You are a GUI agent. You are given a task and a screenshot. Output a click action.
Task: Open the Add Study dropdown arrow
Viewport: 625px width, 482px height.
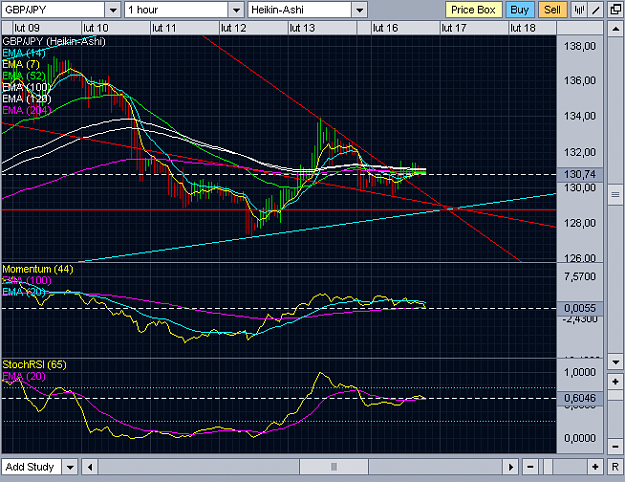tap(70, 466)
